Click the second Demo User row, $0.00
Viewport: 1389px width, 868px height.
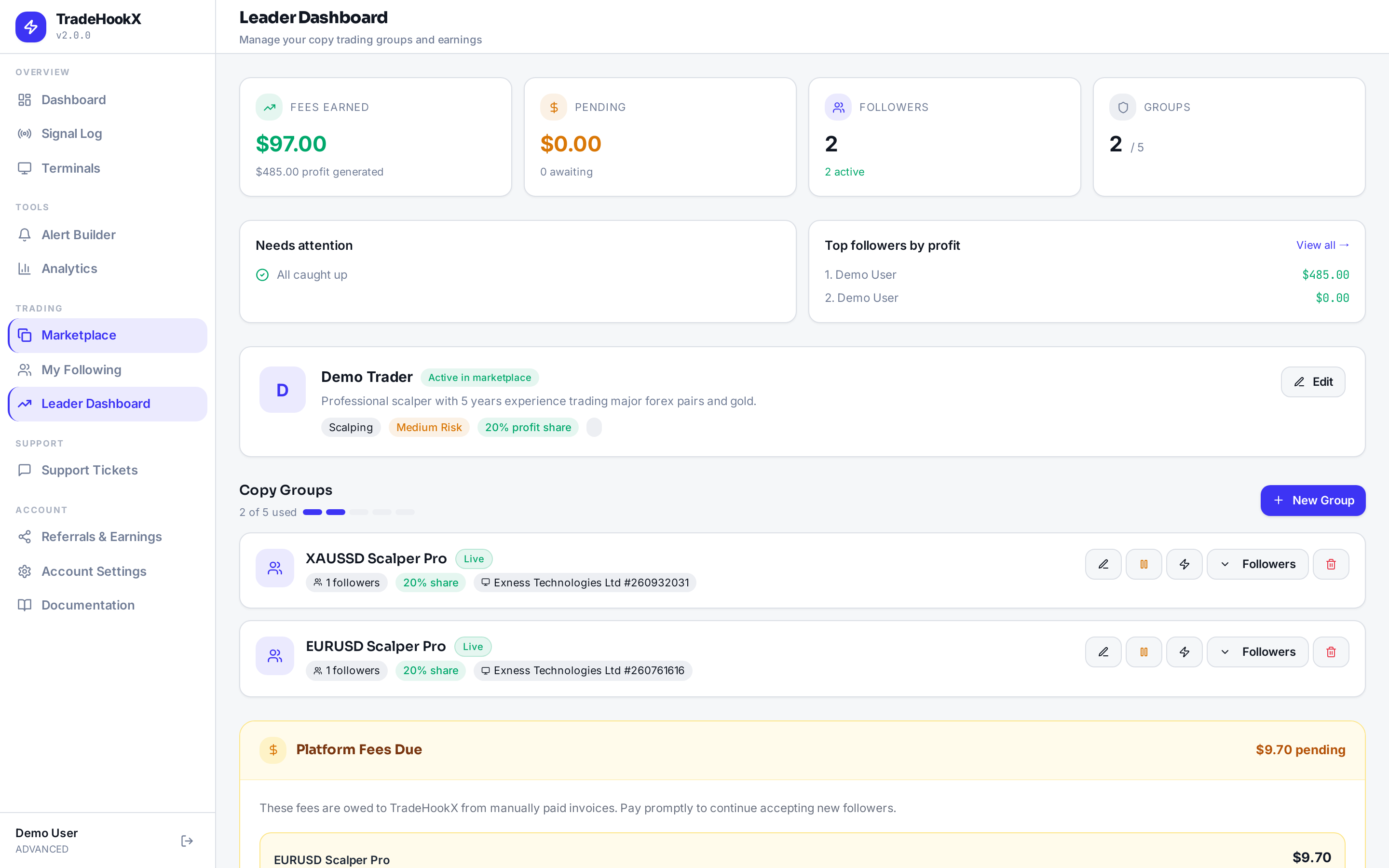point(1087,298)
